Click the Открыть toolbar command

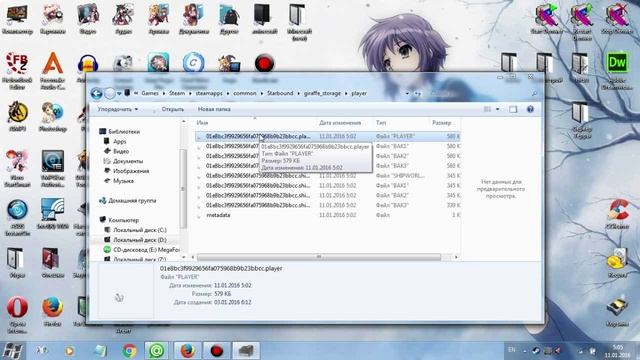pos(173,109)
